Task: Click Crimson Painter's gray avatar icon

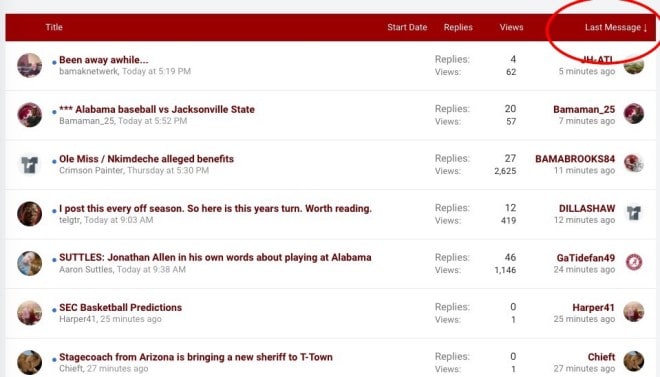Action: coord(29,165)
